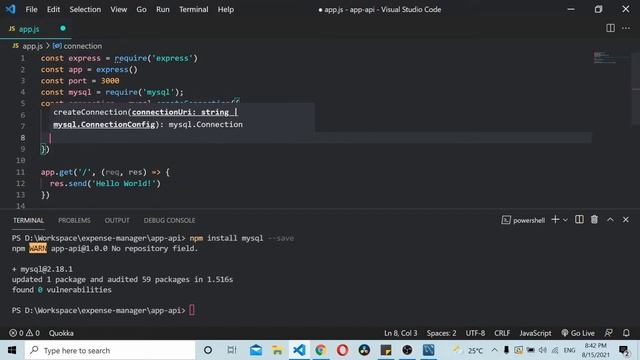This screenshot has height=360, width=640.
Task: Open Opera browser from the taskbar
Action: tap(342, 350)
